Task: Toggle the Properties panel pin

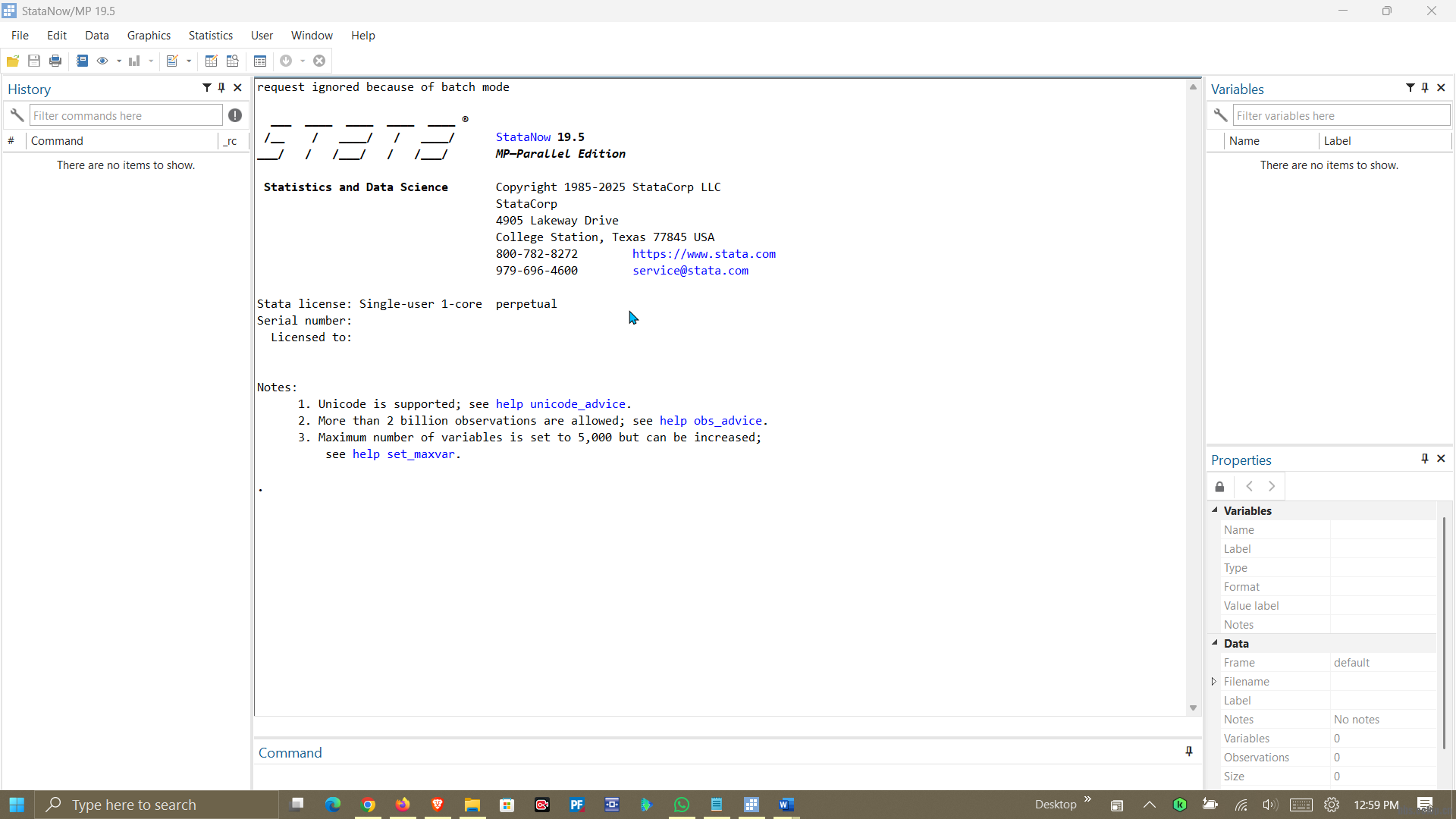Action: click(x=1425, y=459)
